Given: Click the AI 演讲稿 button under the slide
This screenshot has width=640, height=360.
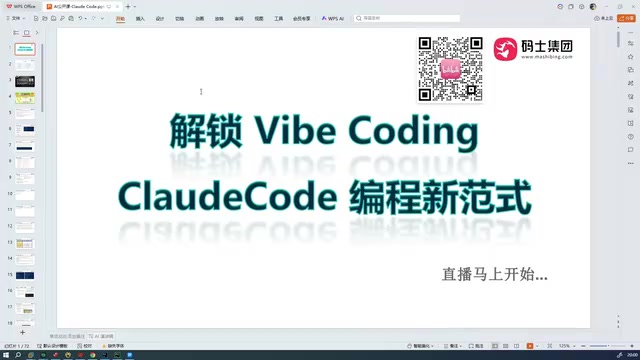Looking at the screenshot, I should pos(101,336).
